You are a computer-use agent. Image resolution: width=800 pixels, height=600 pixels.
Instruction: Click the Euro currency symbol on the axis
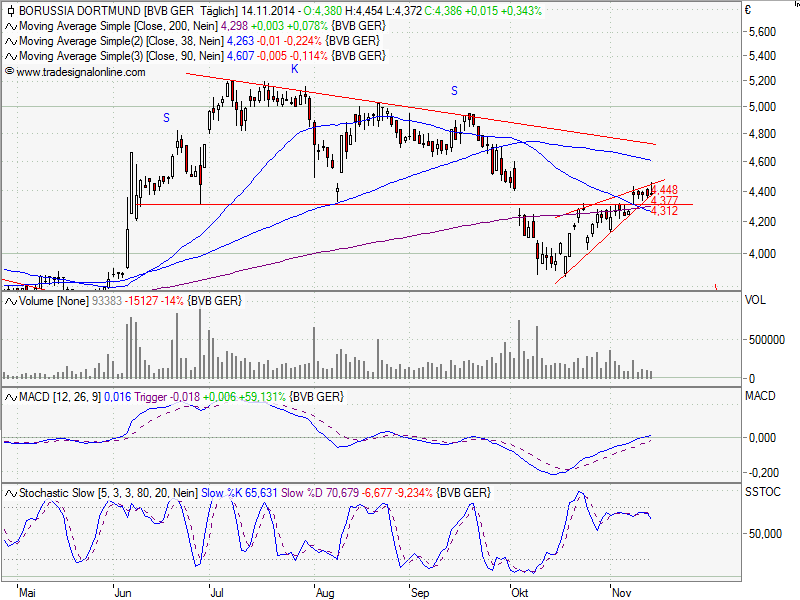coord(748,10)
